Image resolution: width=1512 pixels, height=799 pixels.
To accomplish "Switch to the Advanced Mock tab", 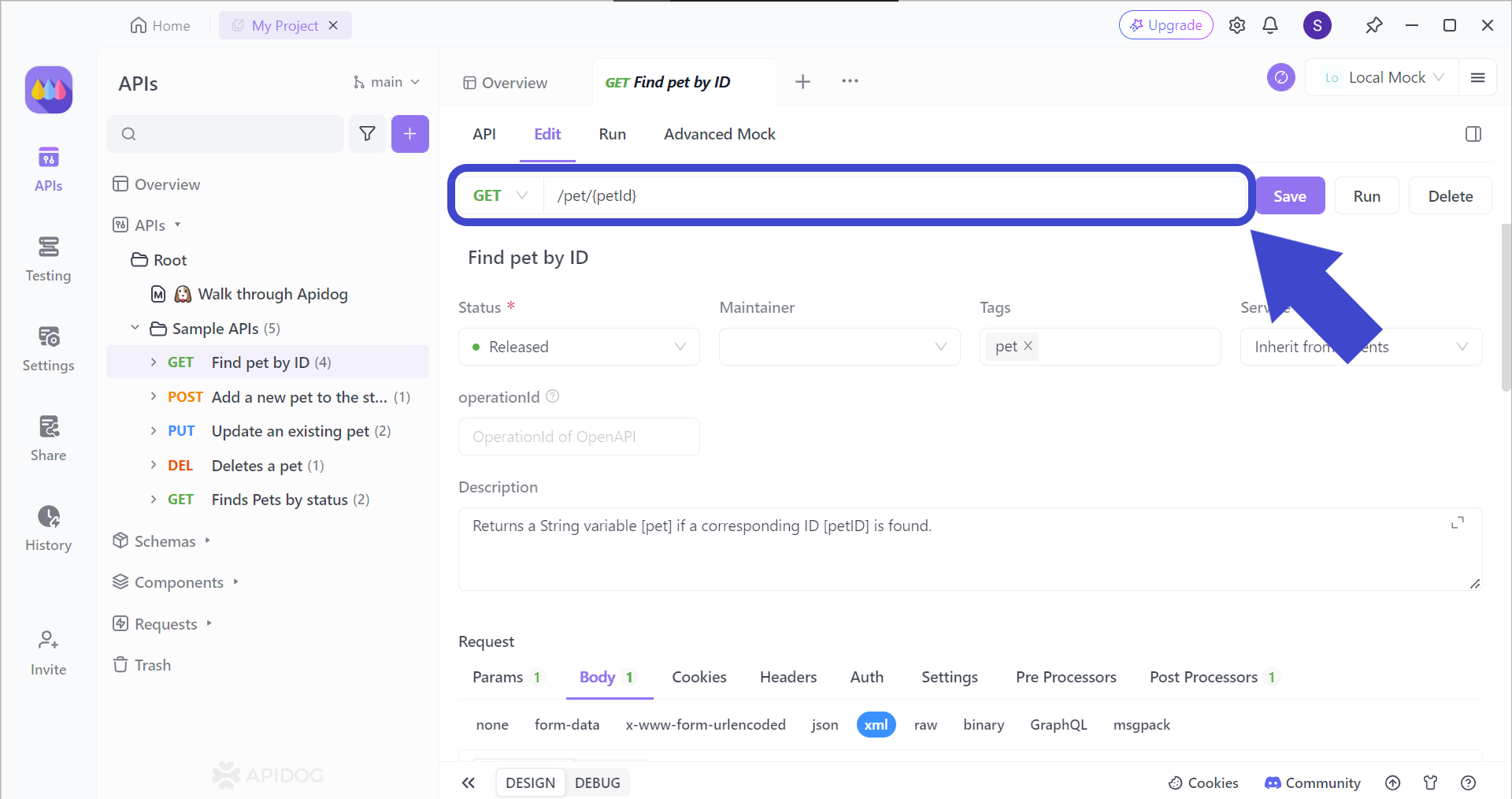I will point(719,134).
